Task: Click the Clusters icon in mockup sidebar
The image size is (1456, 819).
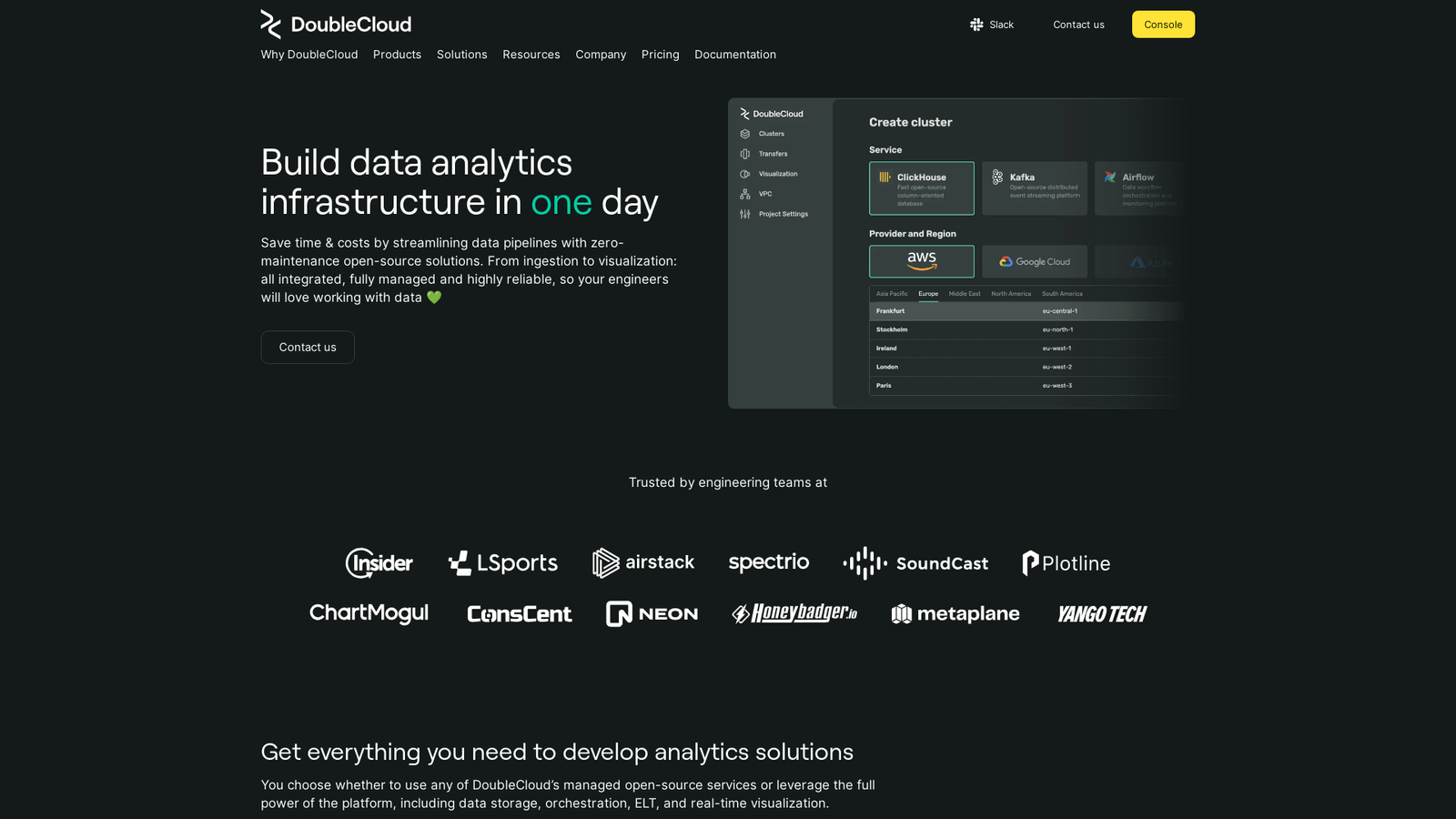Action: pyautogui.click(x=745, y=134)
